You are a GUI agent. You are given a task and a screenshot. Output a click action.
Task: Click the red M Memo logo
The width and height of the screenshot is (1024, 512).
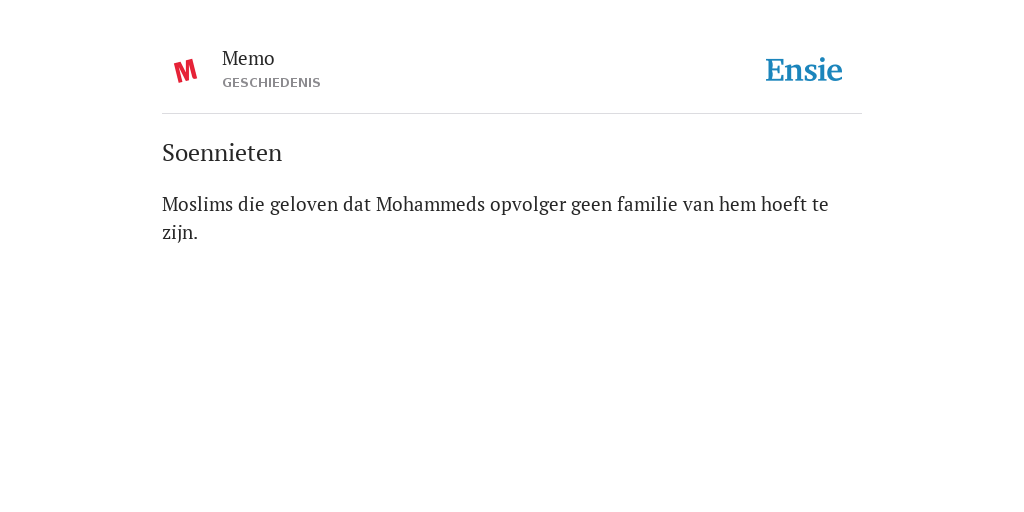tap(185, 71)
